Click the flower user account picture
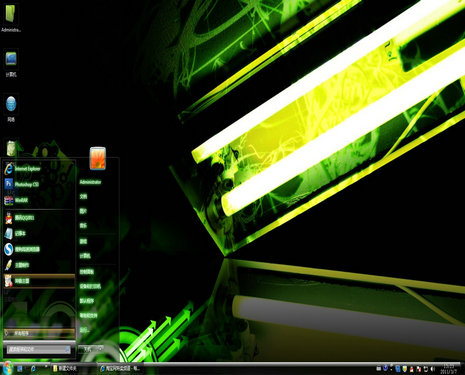465x375 pixels. pos(98,158)
